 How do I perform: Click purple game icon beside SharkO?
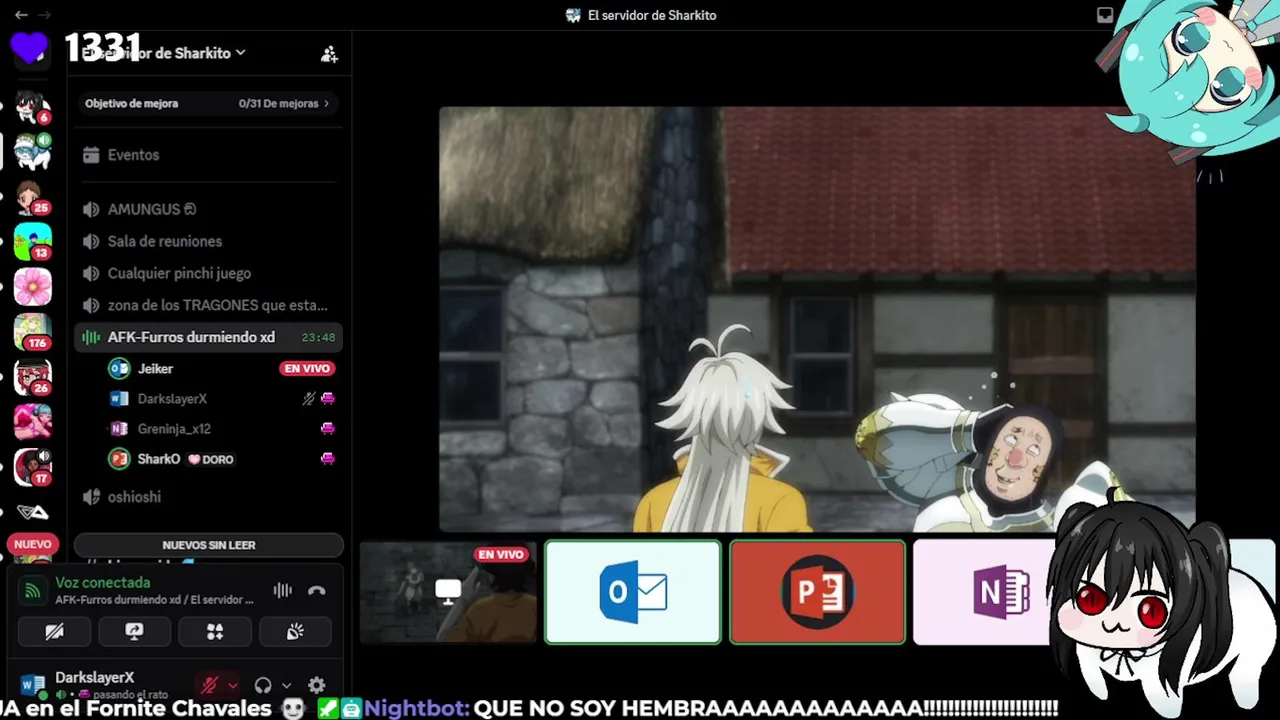pyautogui.click(x=327, y=459)
